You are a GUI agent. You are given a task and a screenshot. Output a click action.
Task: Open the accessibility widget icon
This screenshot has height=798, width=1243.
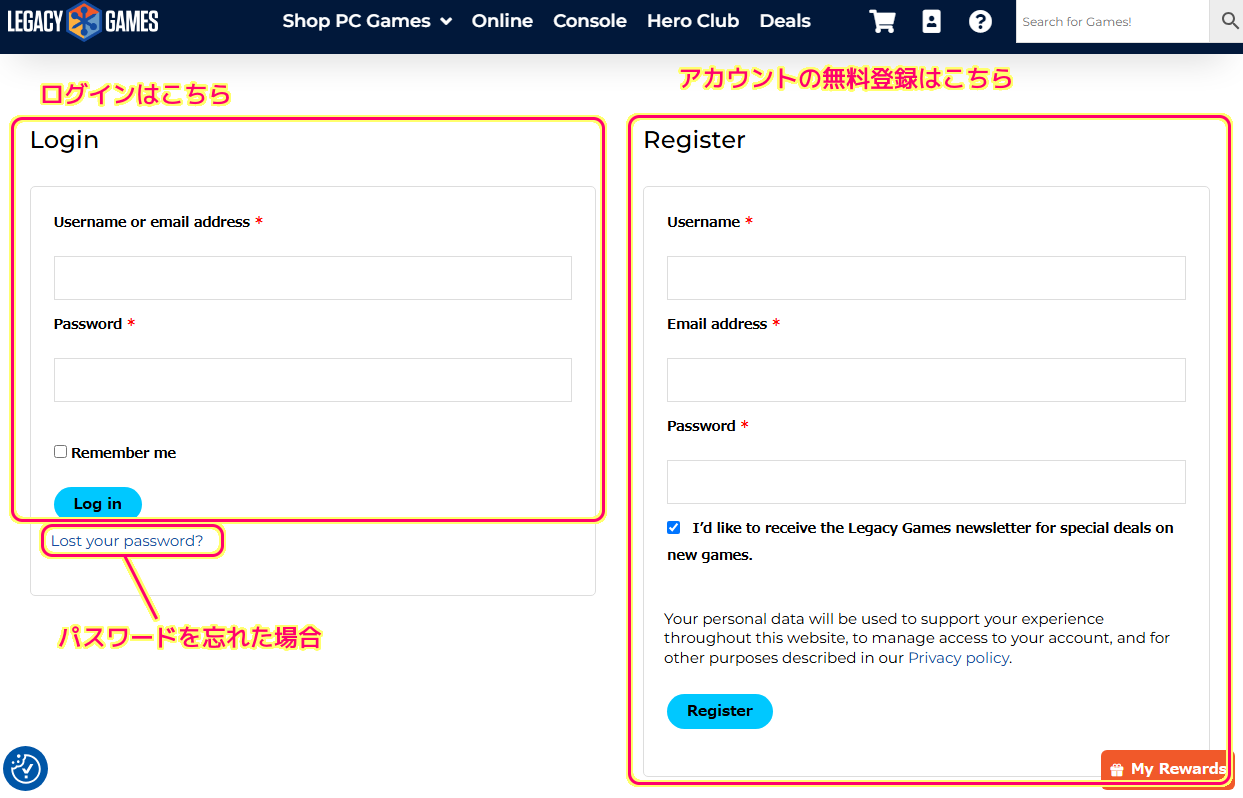pos(25,768)
